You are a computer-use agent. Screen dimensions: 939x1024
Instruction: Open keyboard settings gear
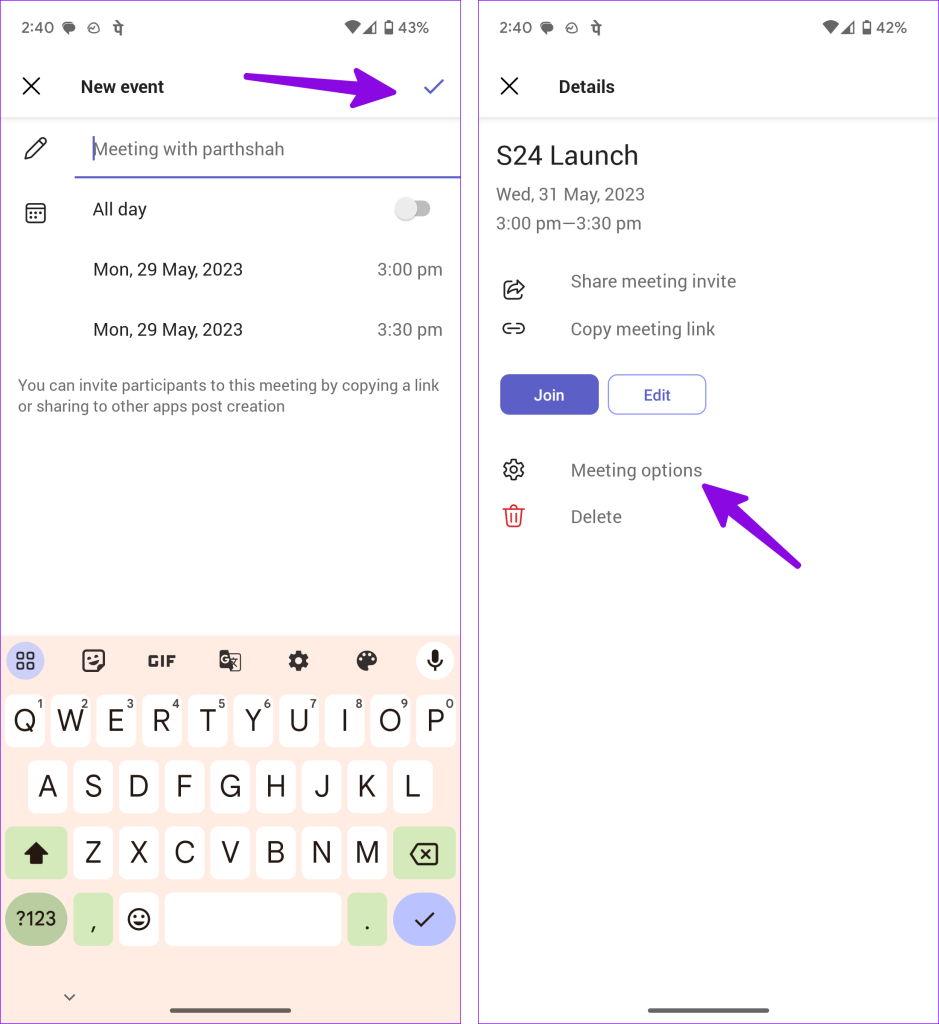[298, 661]
